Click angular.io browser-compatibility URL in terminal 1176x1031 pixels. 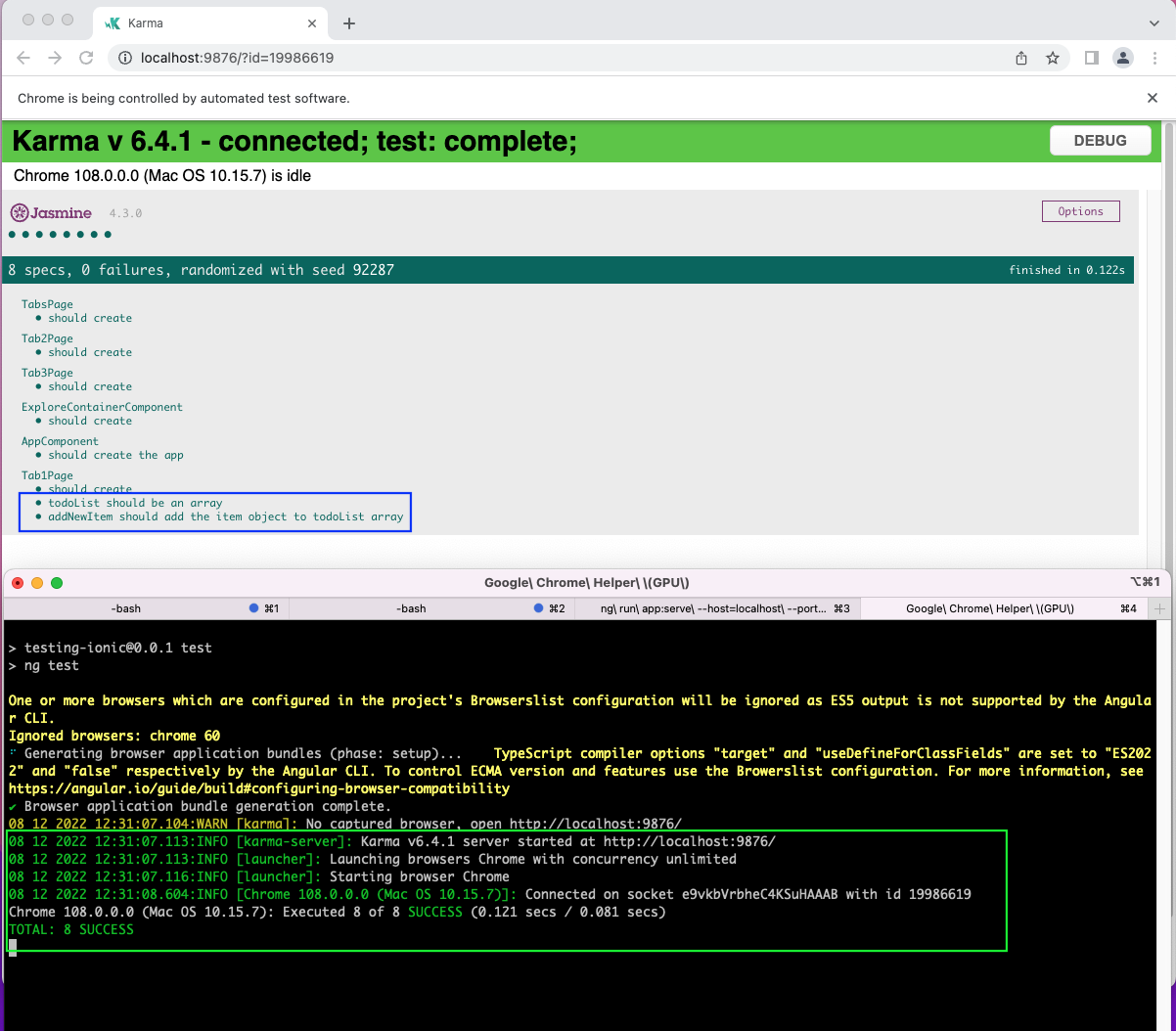point(259,788)
